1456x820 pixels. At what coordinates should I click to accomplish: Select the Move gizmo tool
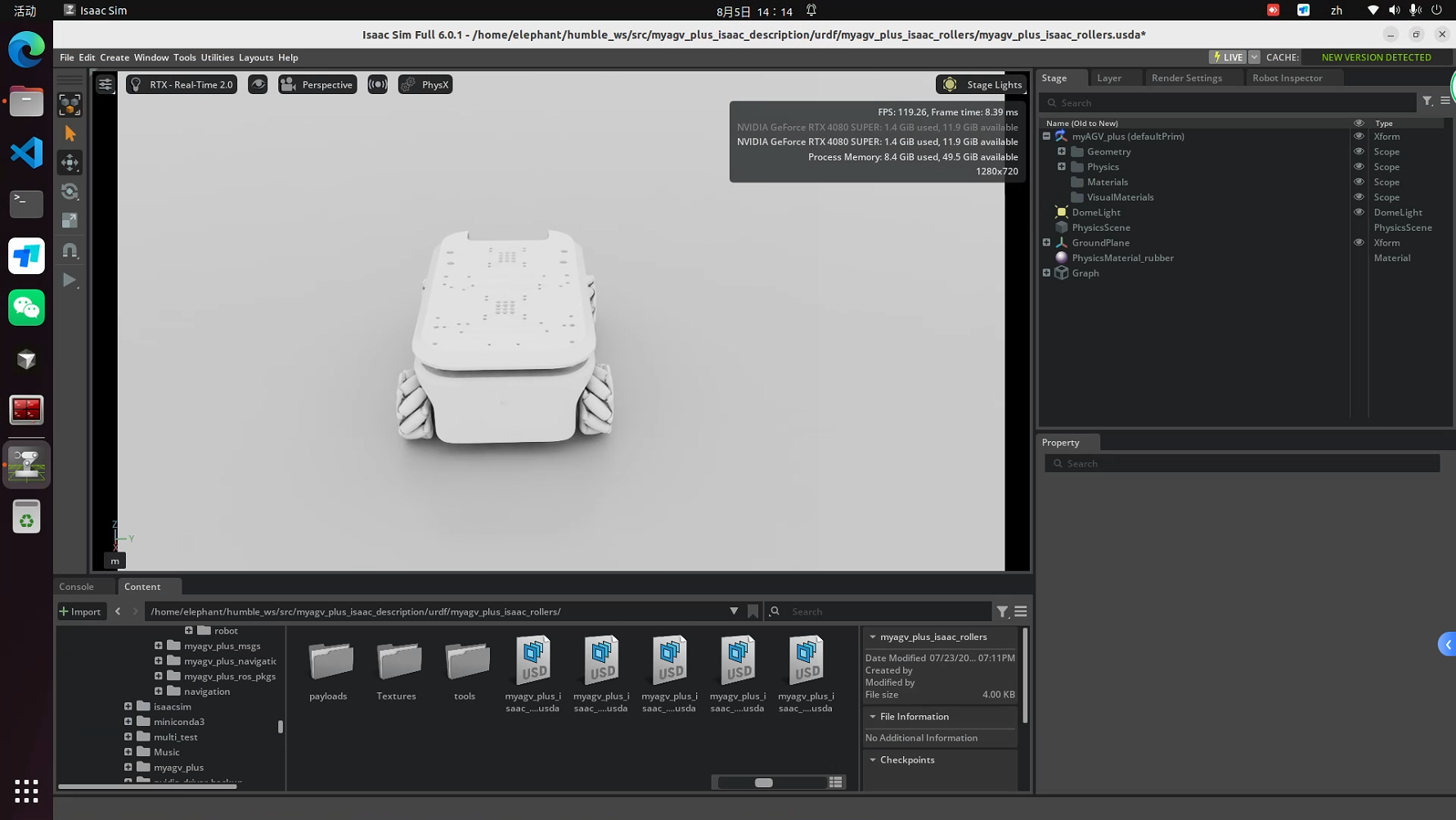click(70, 163)
